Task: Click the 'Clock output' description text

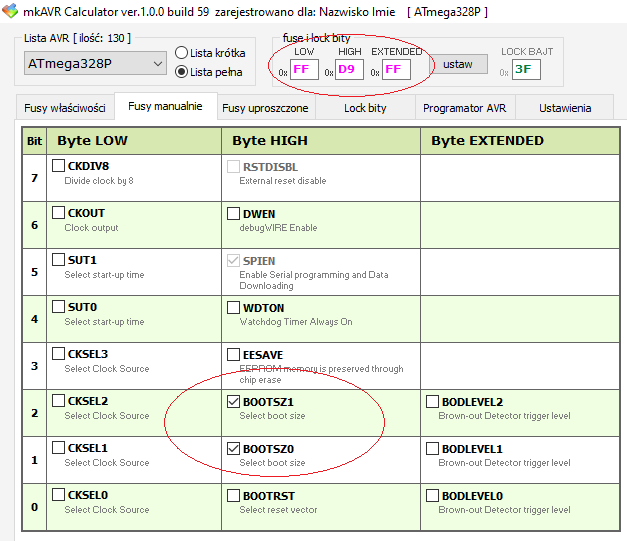Action: (x=91, y=228)
